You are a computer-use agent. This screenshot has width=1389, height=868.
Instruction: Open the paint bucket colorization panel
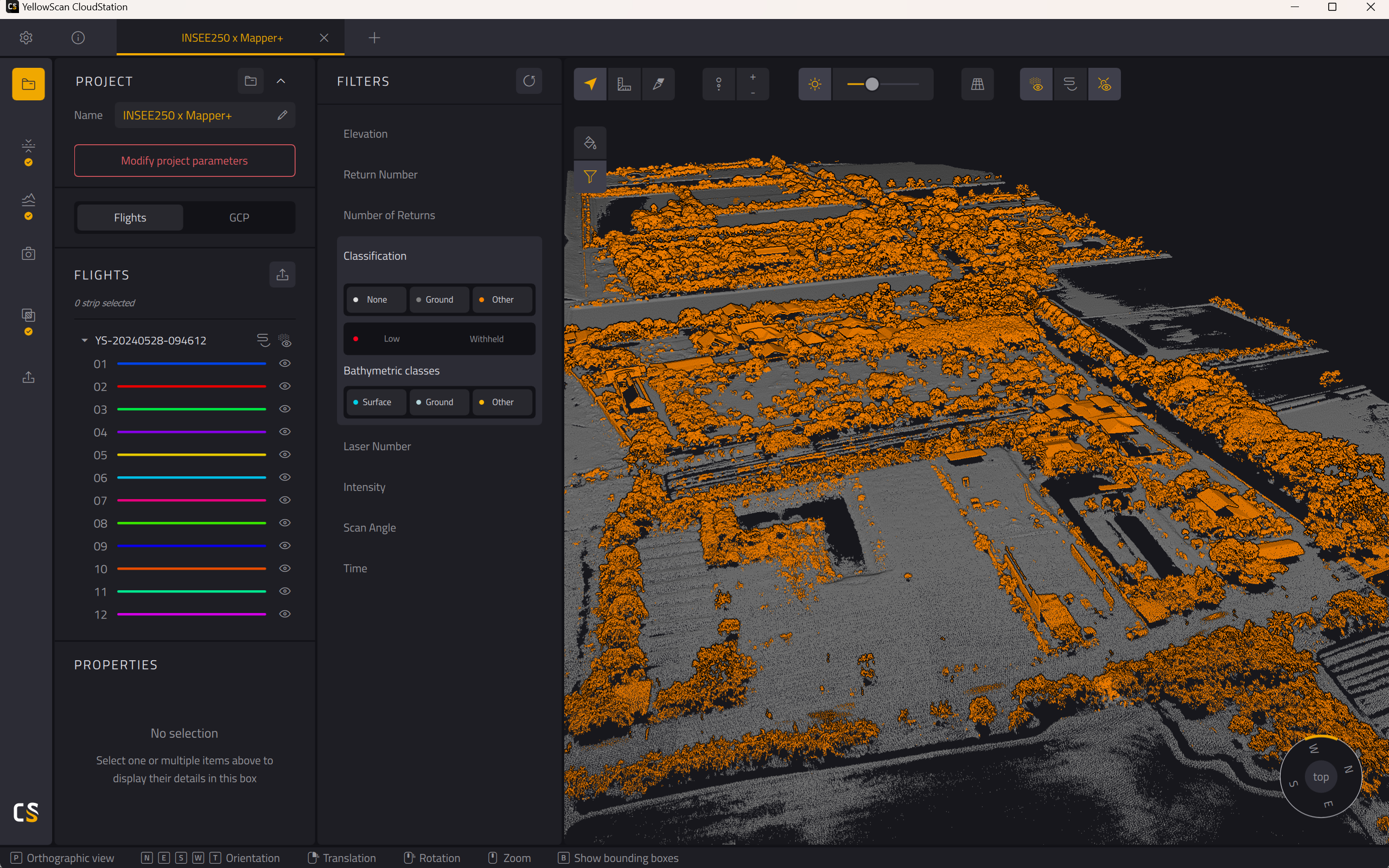click(x=590, y=142)
